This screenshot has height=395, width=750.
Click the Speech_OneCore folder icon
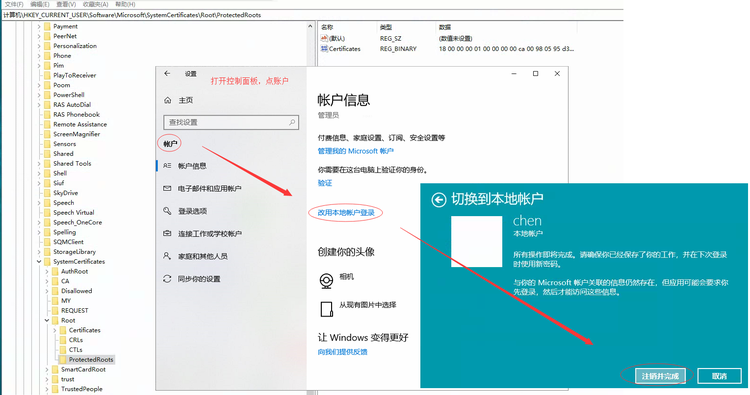[x=47, y=222]
